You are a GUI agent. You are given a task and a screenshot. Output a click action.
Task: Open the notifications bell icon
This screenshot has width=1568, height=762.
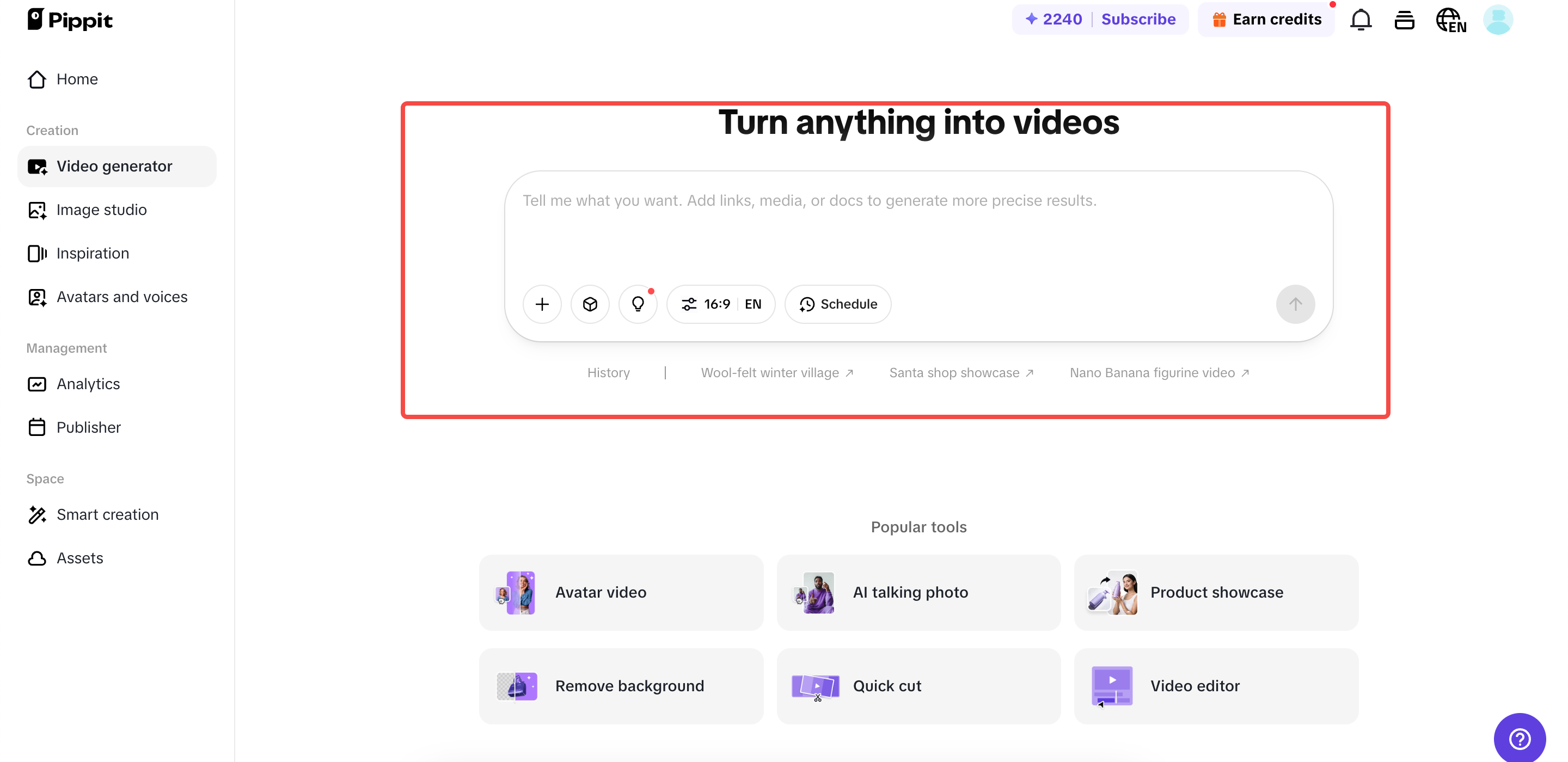[x=1361, y=20]
